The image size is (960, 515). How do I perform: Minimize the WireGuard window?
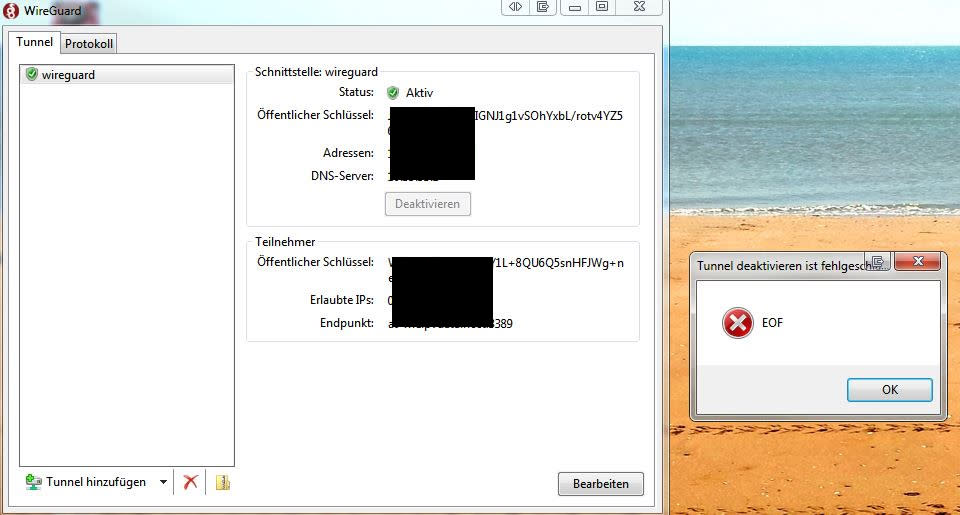(x=574, y=7)
